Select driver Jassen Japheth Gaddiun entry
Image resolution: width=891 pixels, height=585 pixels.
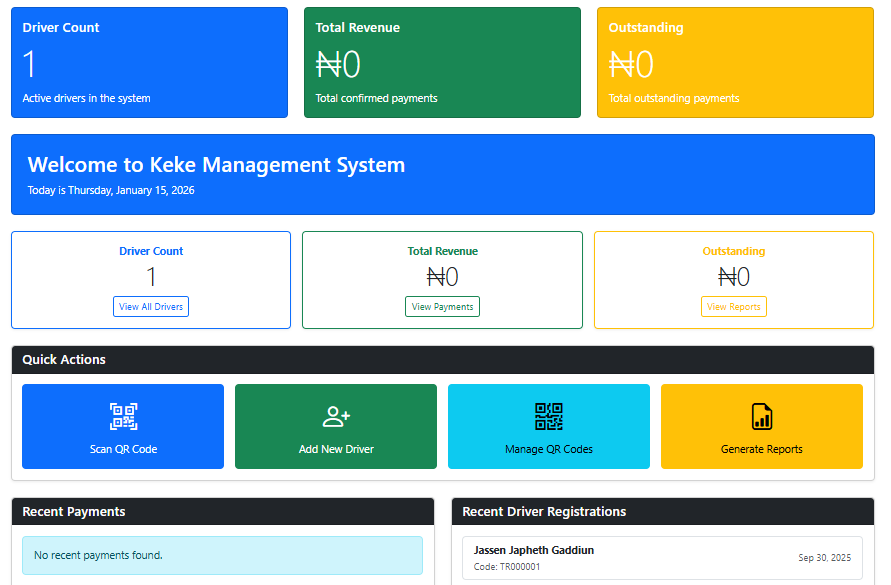pos(533,549)
